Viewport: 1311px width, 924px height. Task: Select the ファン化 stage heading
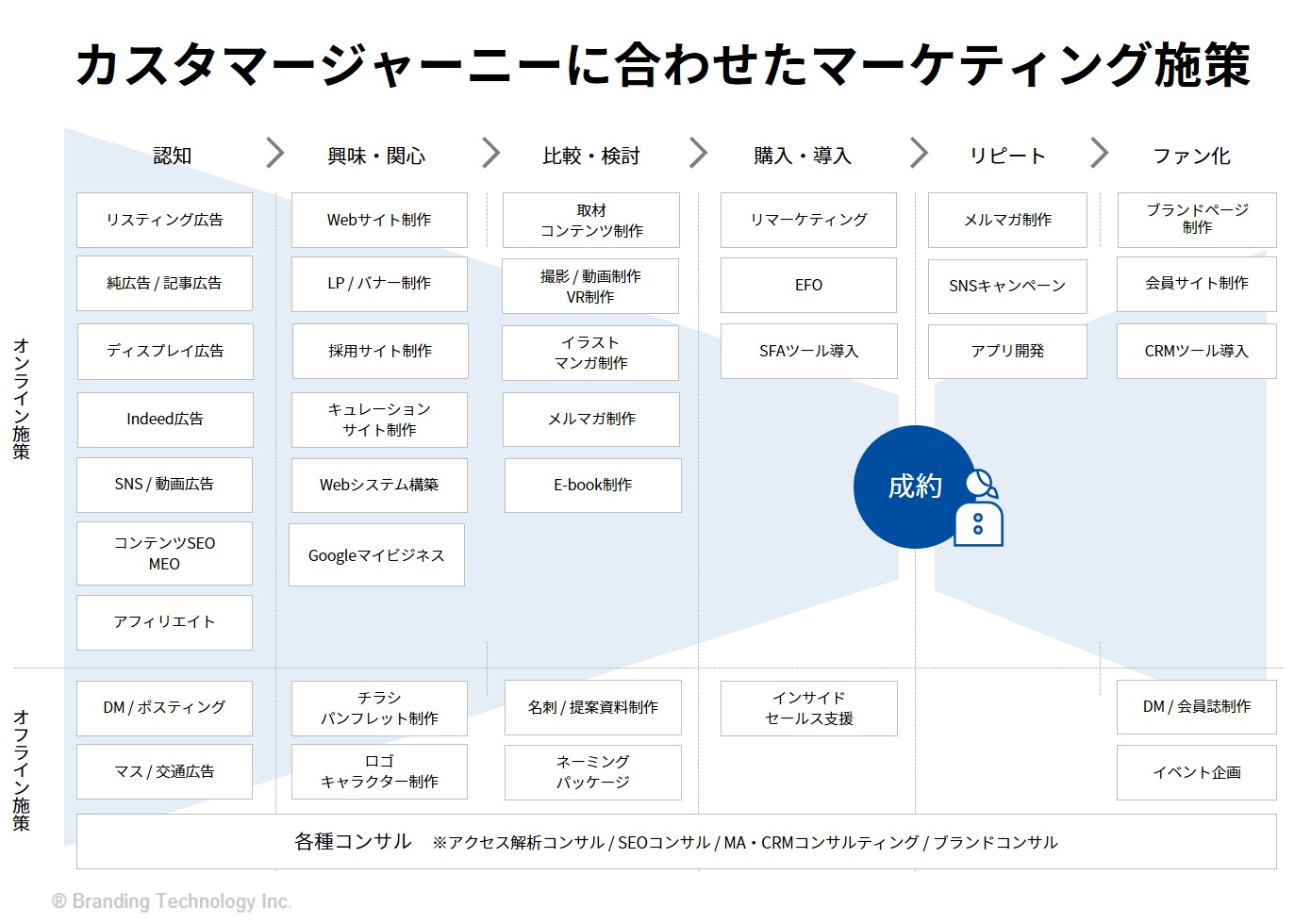(1192, 156)
